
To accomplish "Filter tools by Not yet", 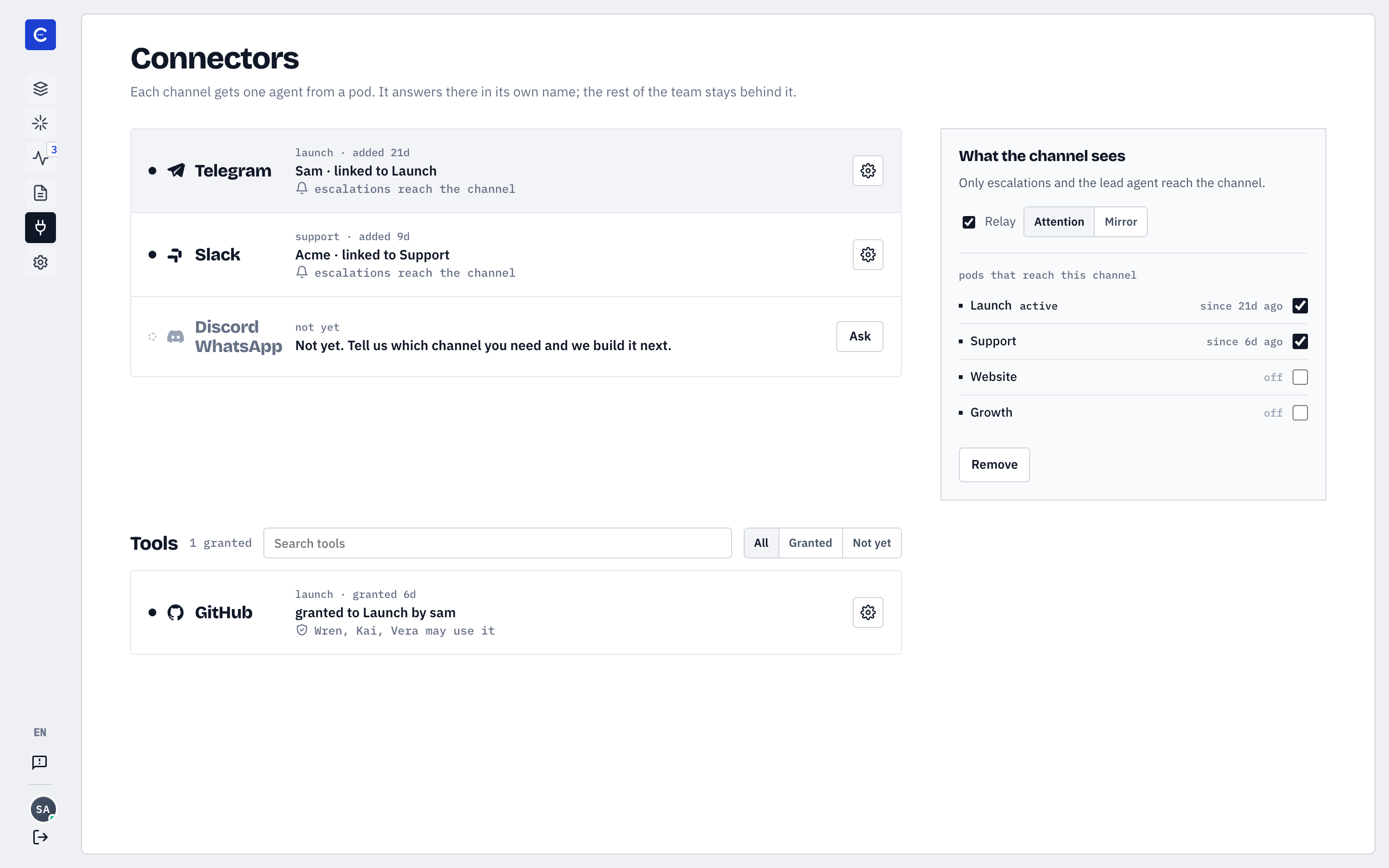I will click(872, 542).
